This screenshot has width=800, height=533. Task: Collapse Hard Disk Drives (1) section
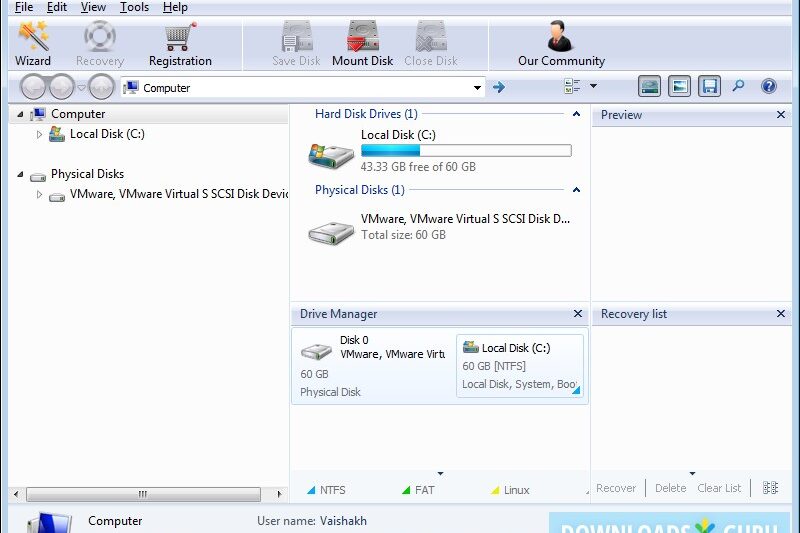point(576,114)
